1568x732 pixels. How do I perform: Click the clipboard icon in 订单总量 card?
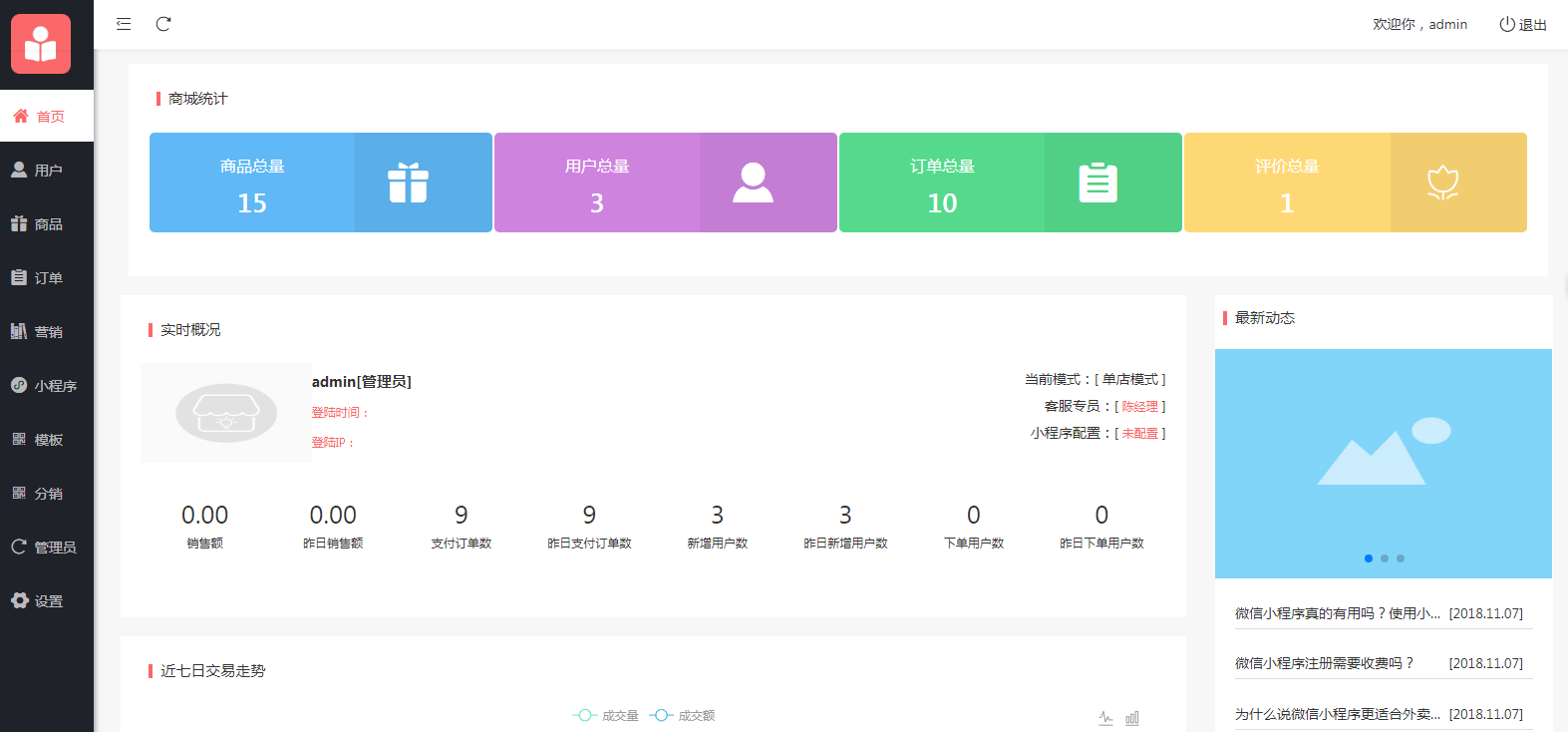tap(1098, 183)
